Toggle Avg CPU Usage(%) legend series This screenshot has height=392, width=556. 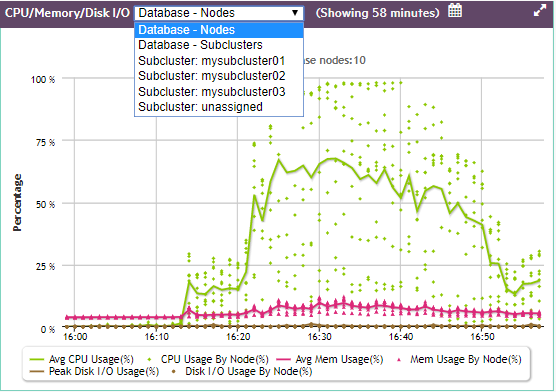pos(91,359)
